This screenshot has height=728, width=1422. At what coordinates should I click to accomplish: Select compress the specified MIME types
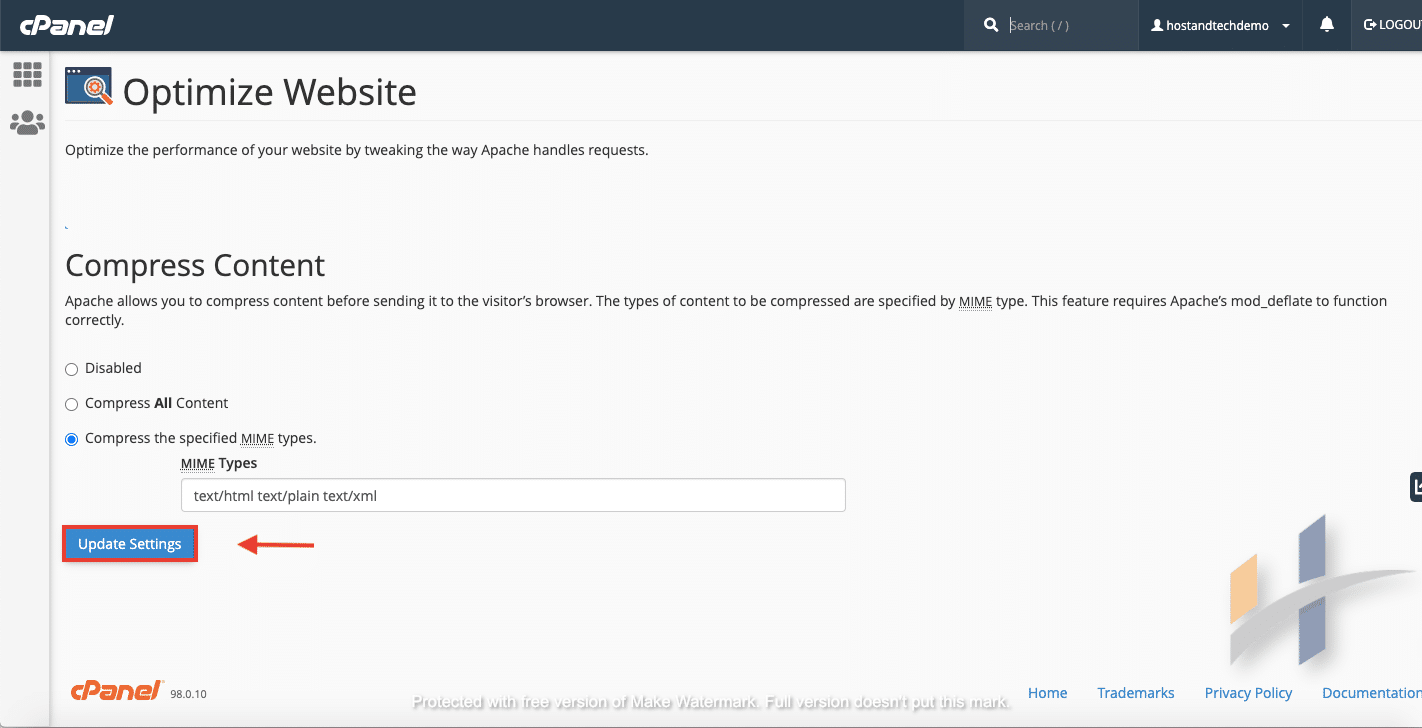pos(71,438)
